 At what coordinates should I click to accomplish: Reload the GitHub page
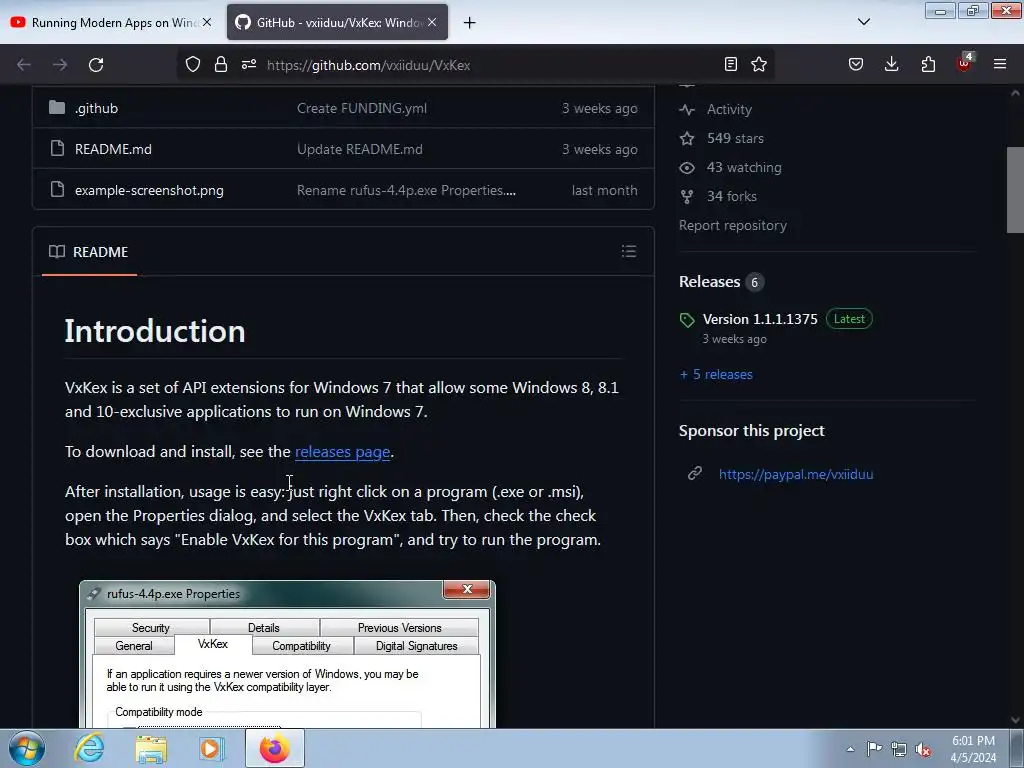96,65
